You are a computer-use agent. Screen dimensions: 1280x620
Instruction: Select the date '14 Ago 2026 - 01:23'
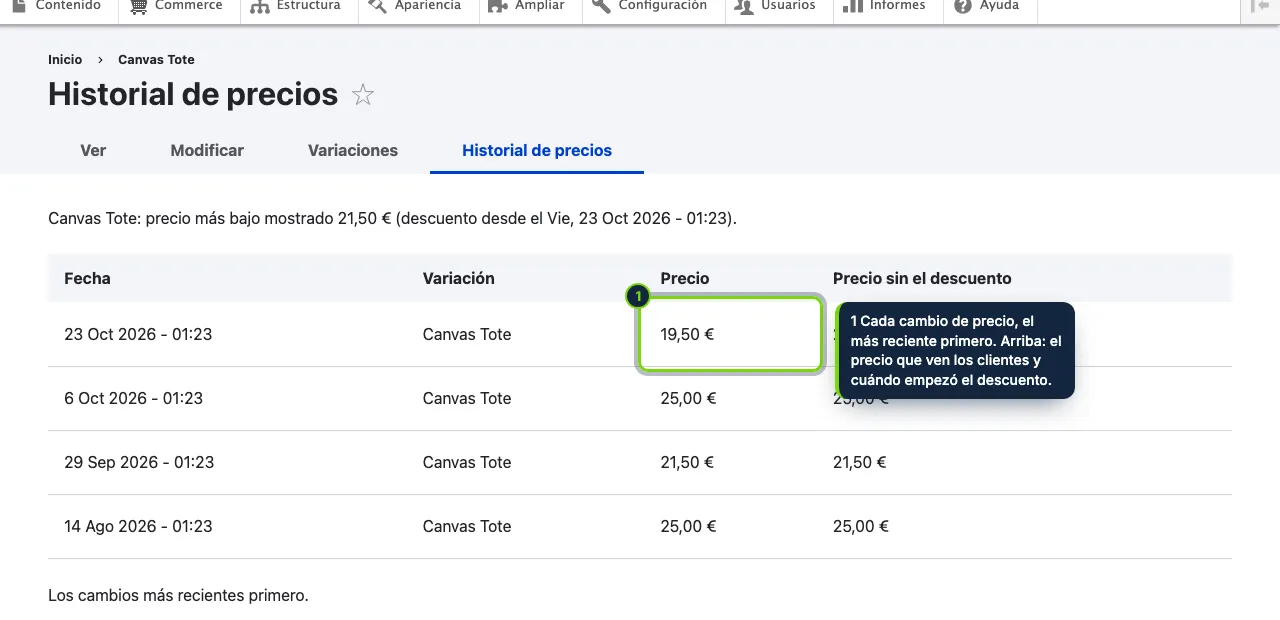[x=138, y=526]
